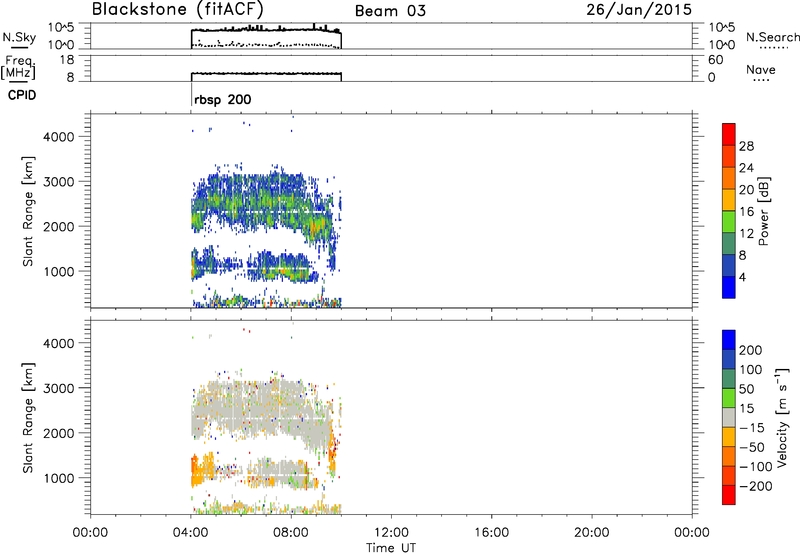Click the date '26/Jan/2015'
The image size is (800, 554).
pos(639,9)
